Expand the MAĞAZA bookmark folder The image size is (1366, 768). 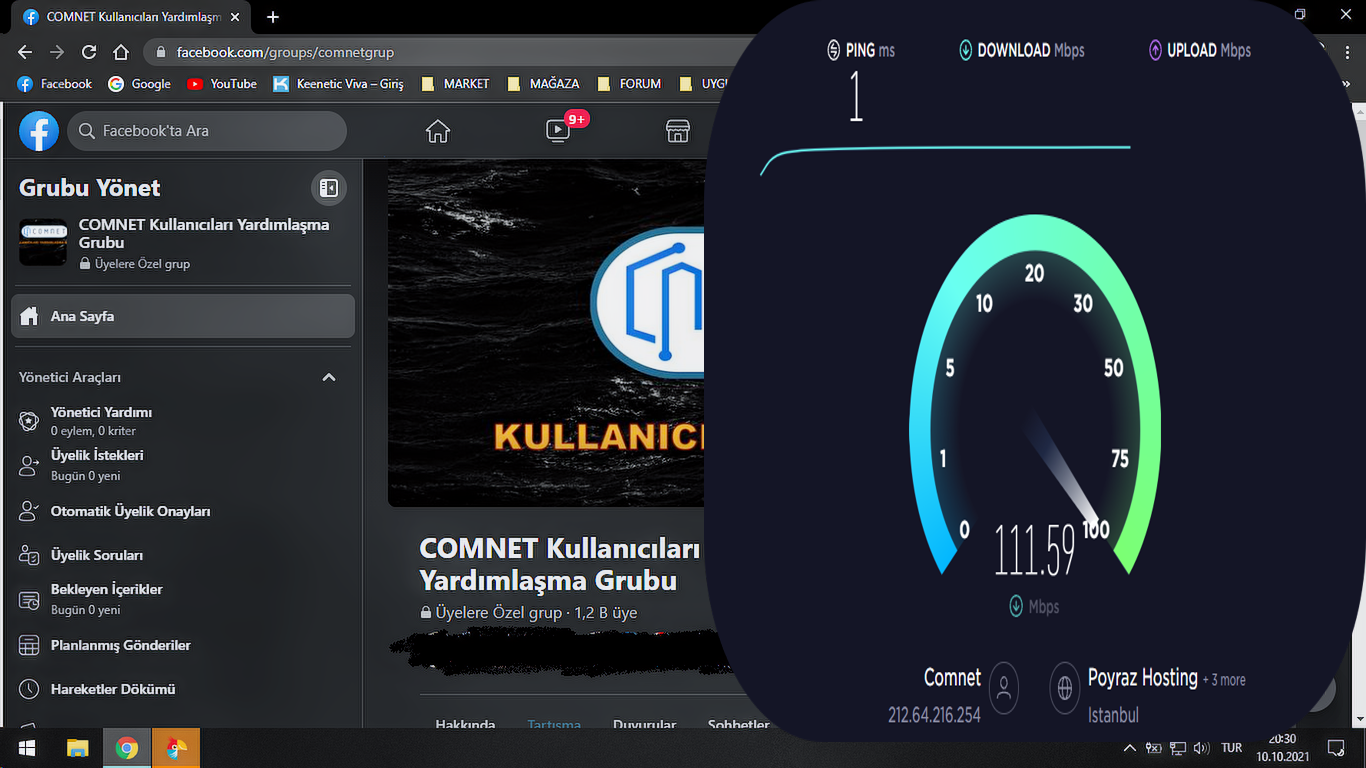[x=543, y=84]
